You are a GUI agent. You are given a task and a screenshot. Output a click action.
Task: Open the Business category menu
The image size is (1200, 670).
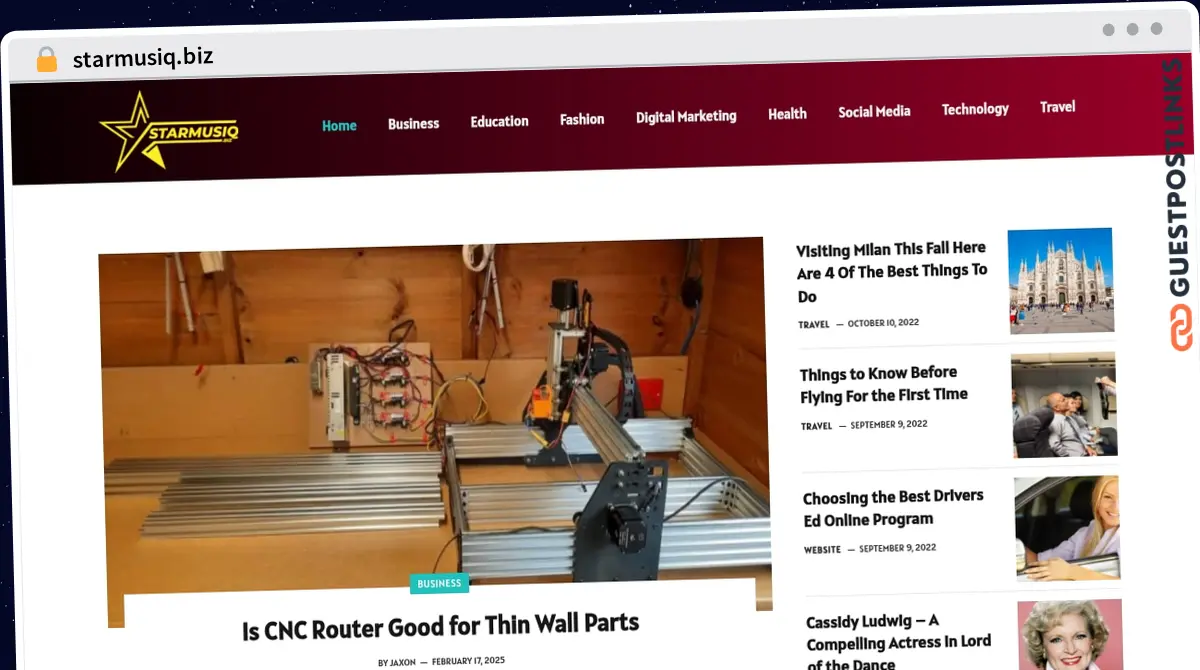click(x=413, y=124)
